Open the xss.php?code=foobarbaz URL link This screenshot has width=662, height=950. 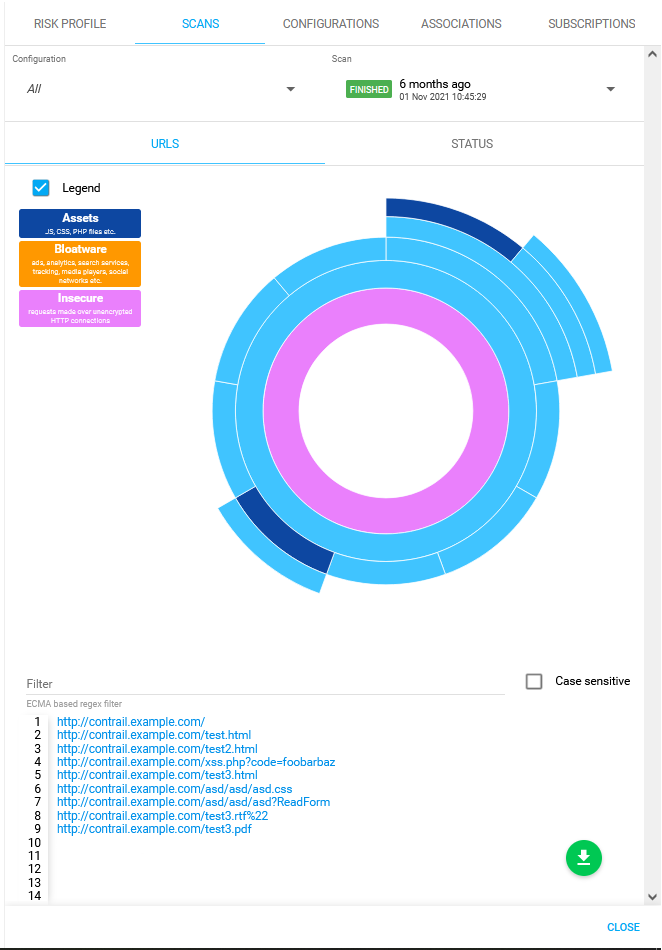point(196,762)
